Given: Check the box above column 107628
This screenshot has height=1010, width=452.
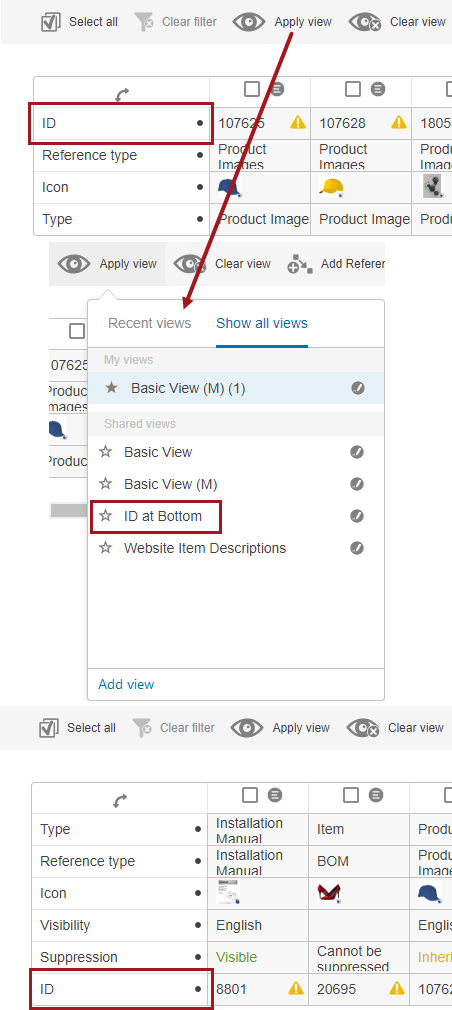Looking at the screenshot, I should [x=353, y=88].
